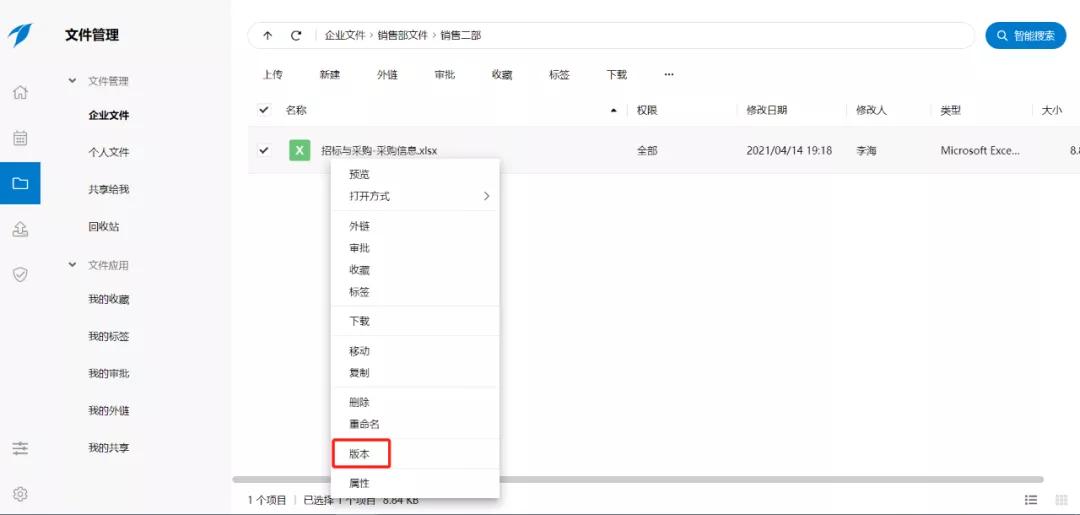Image resolution: width=1080 pixels, height=515 pixels.
Task: Click the 类型 column header
Action: (951, 110)
